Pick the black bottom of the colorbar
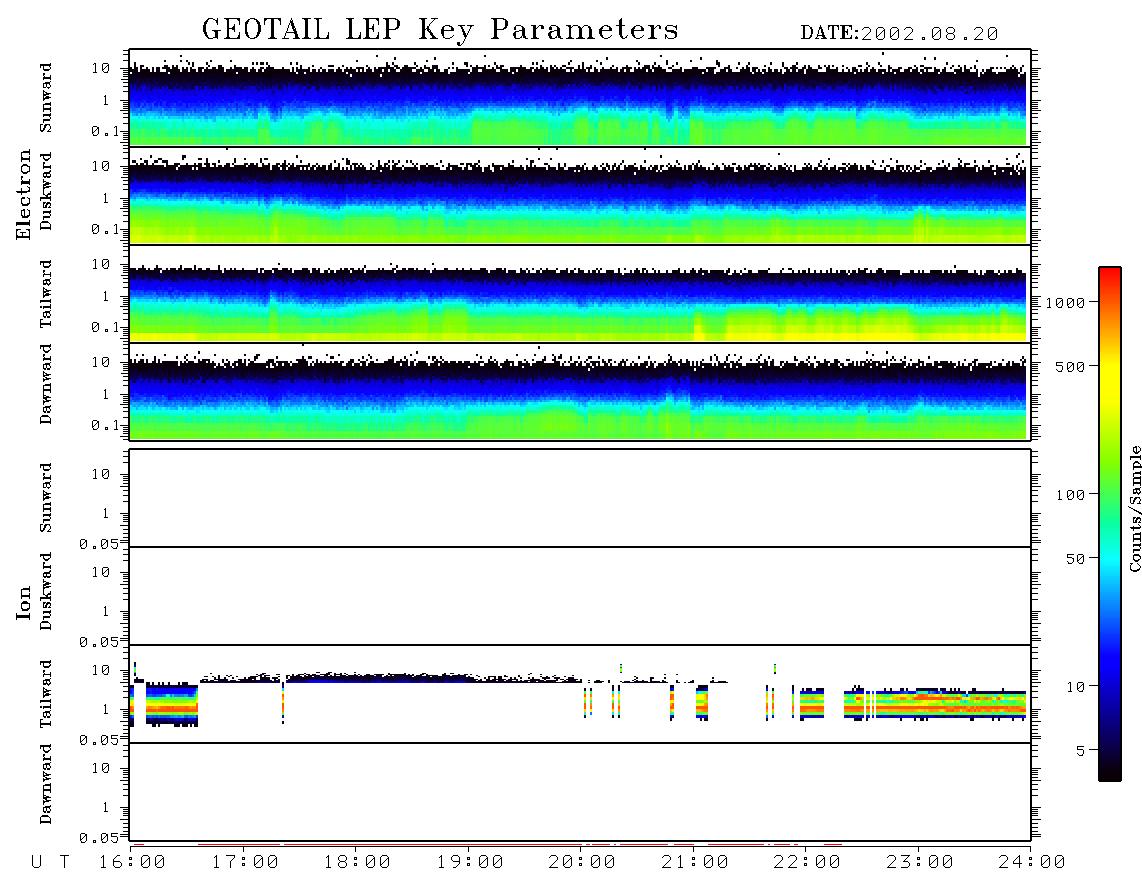This screenshot has height=880, width=1142. click(1110, 769)
